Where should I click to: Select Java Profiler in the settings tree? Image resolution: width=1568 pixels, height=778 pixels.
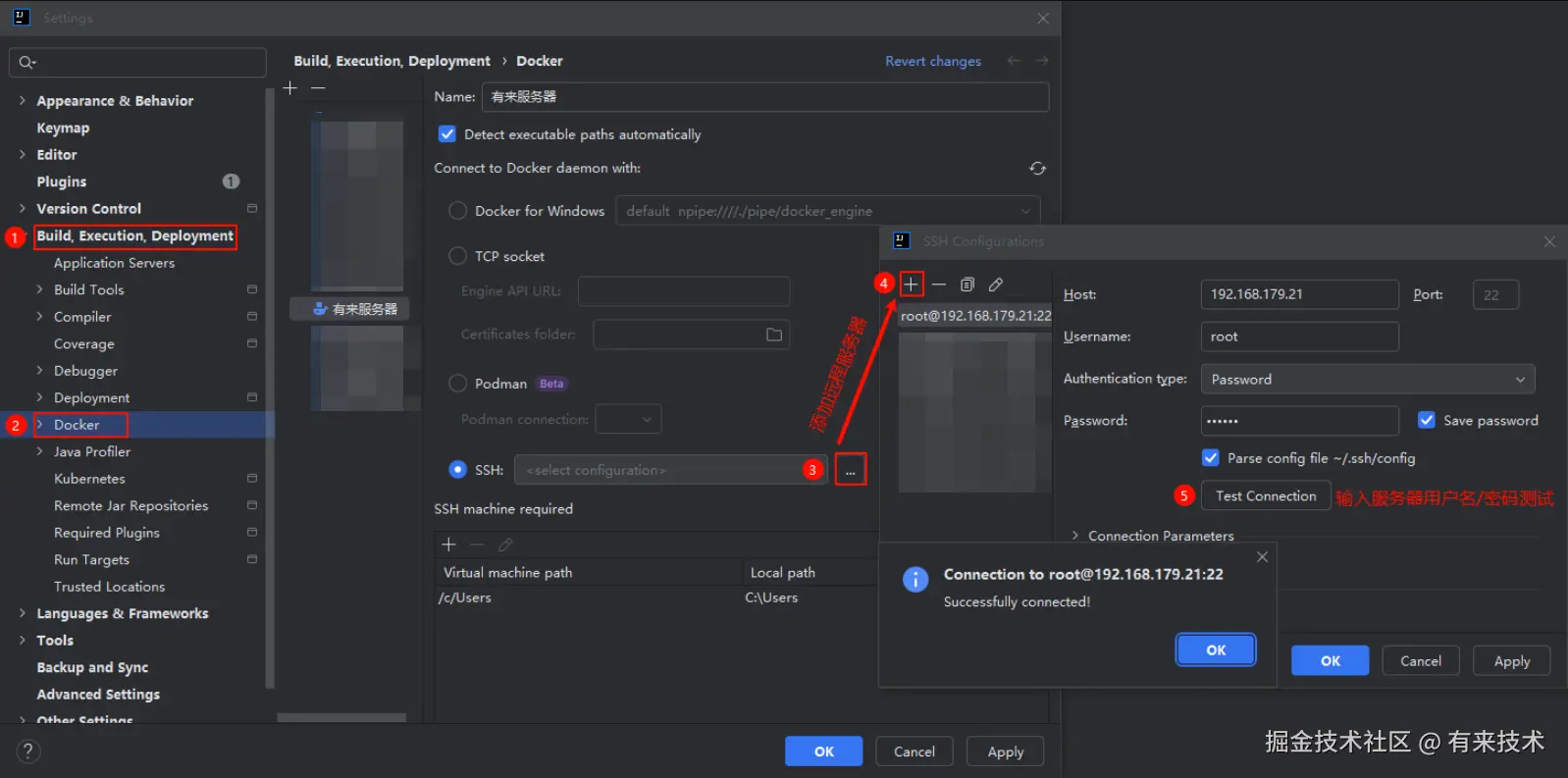[92, 452]
